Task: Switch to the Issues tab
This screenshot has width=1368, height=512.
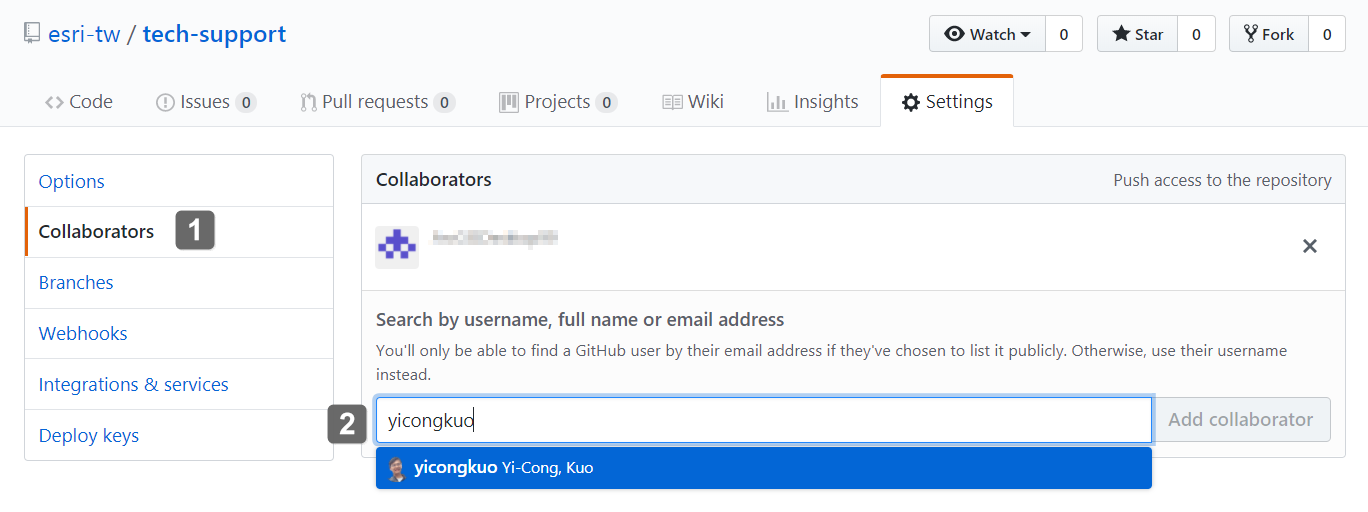Action: tap(206, 102)
